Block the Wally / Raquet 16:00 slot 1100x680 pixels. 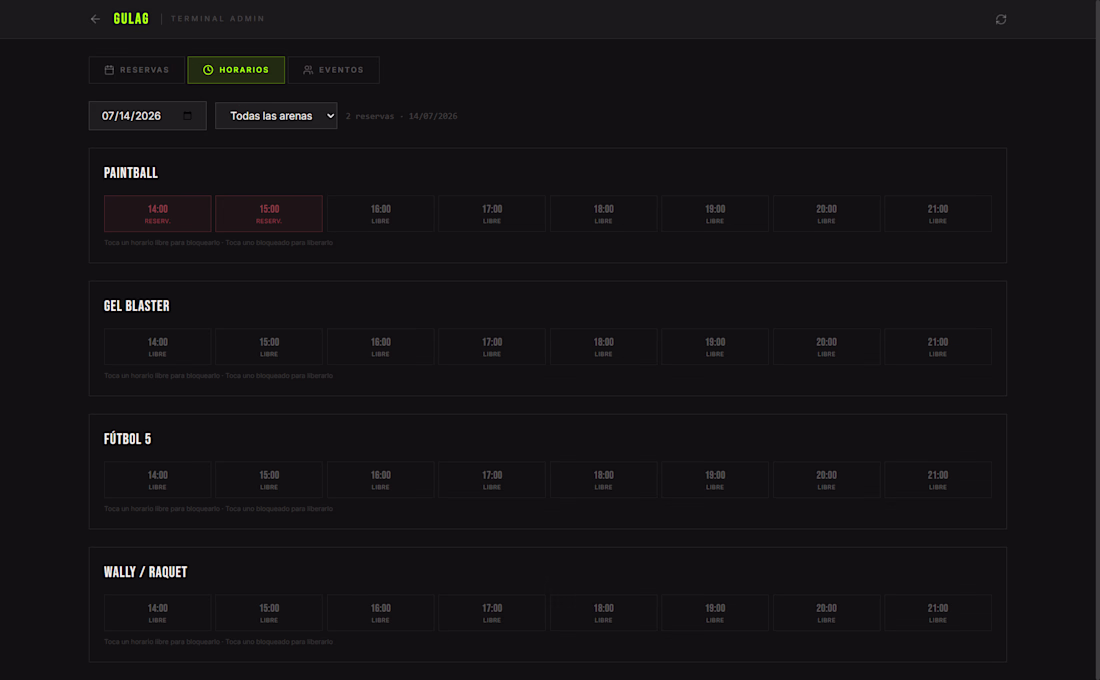pyautogui.click(x=380, y=613)
